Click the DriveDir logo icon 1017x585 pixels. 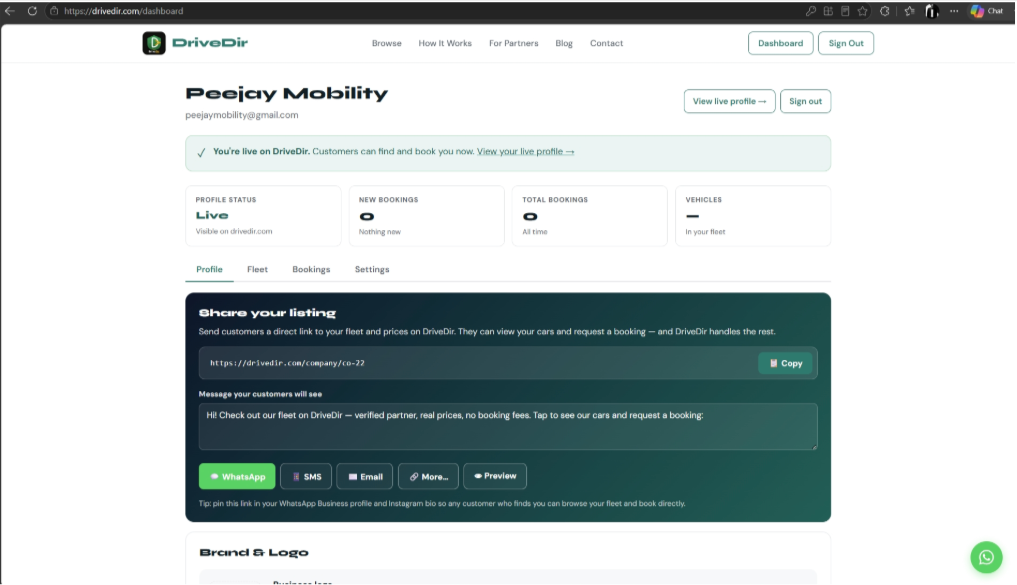pos(154,43)
